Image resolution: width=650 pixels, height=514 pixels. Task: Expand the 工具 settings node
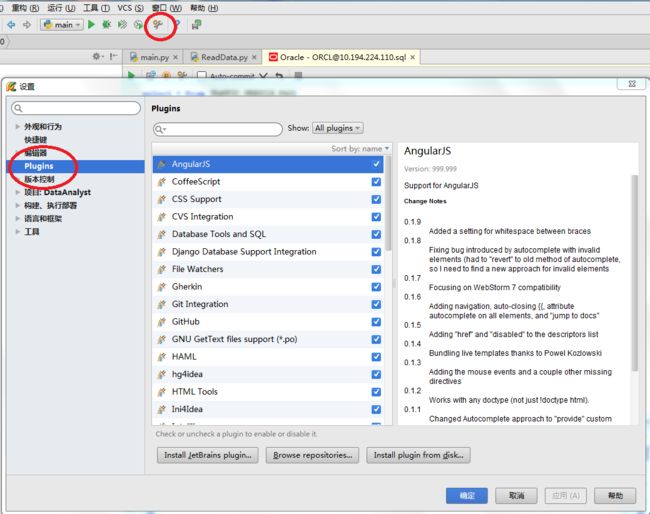(17, 232)
